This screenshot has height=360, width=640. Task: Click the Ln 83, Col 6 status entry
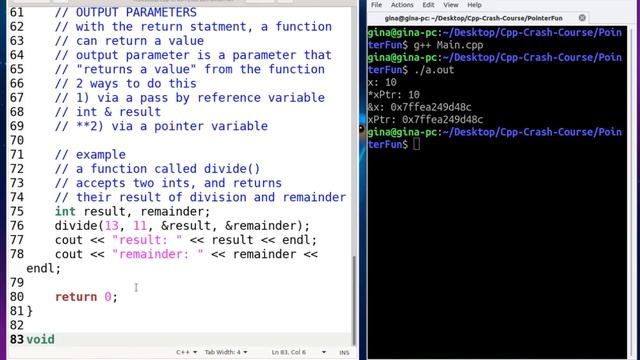click(x=289, y=352)
